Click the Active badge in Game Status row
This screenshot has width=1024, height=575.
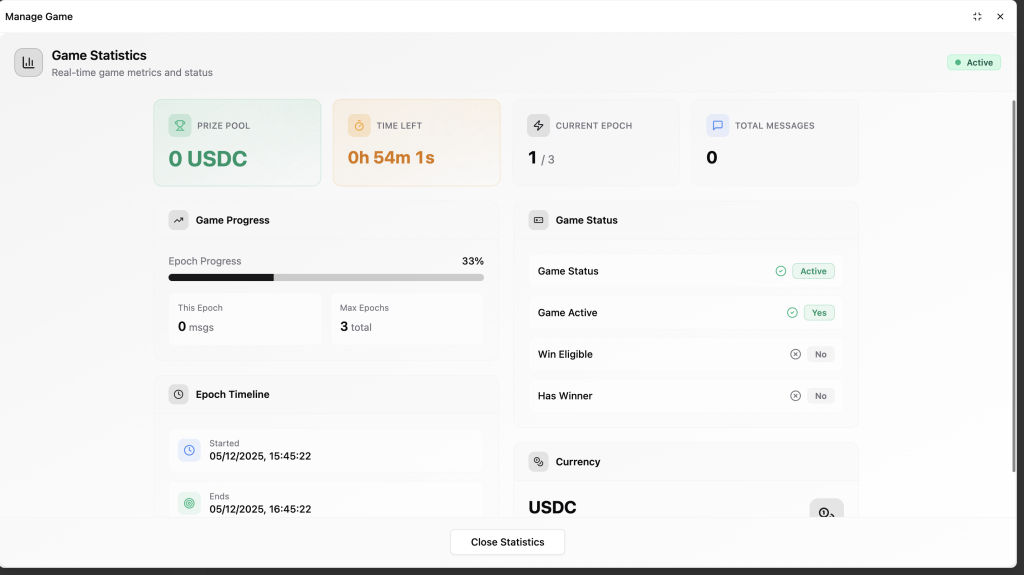tap(813, 271)
